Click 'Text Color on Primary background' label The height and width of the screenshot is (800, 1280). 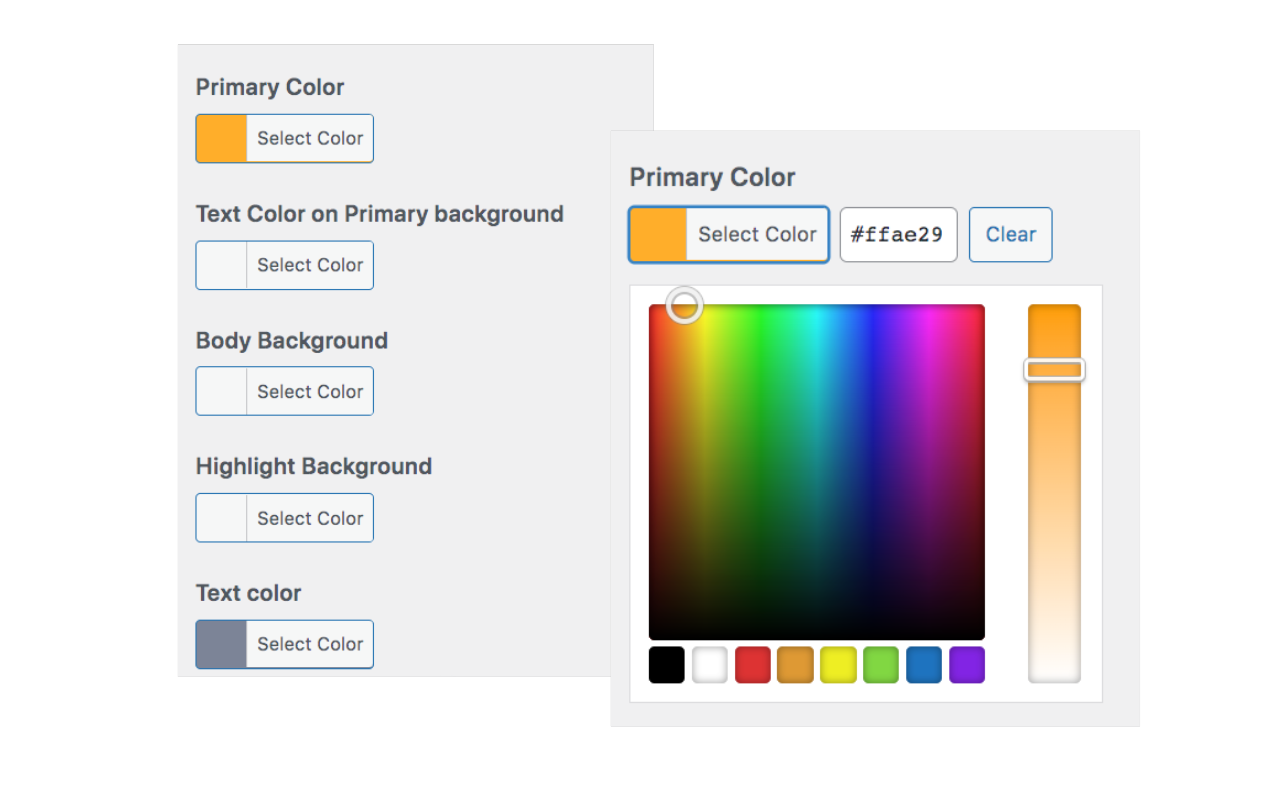pos(380,214)
